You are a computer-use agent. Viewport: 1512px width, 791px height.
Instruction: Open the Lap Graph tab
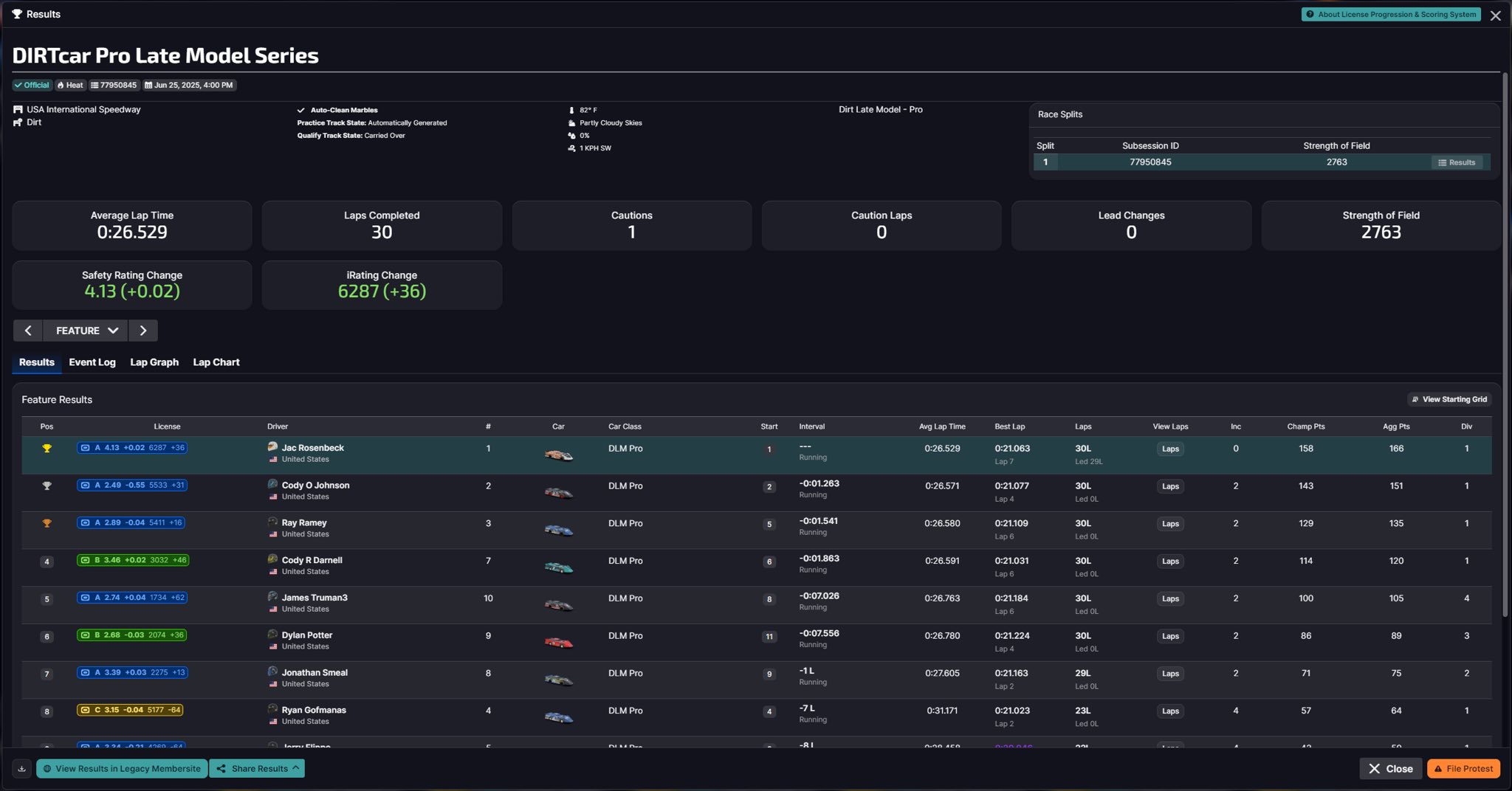[x=154, y=362]
